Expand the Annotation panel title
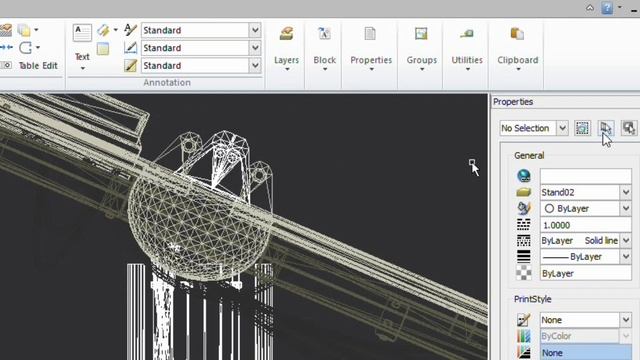The height and width of the screenshot is (360, 640). tap(167, 82)
